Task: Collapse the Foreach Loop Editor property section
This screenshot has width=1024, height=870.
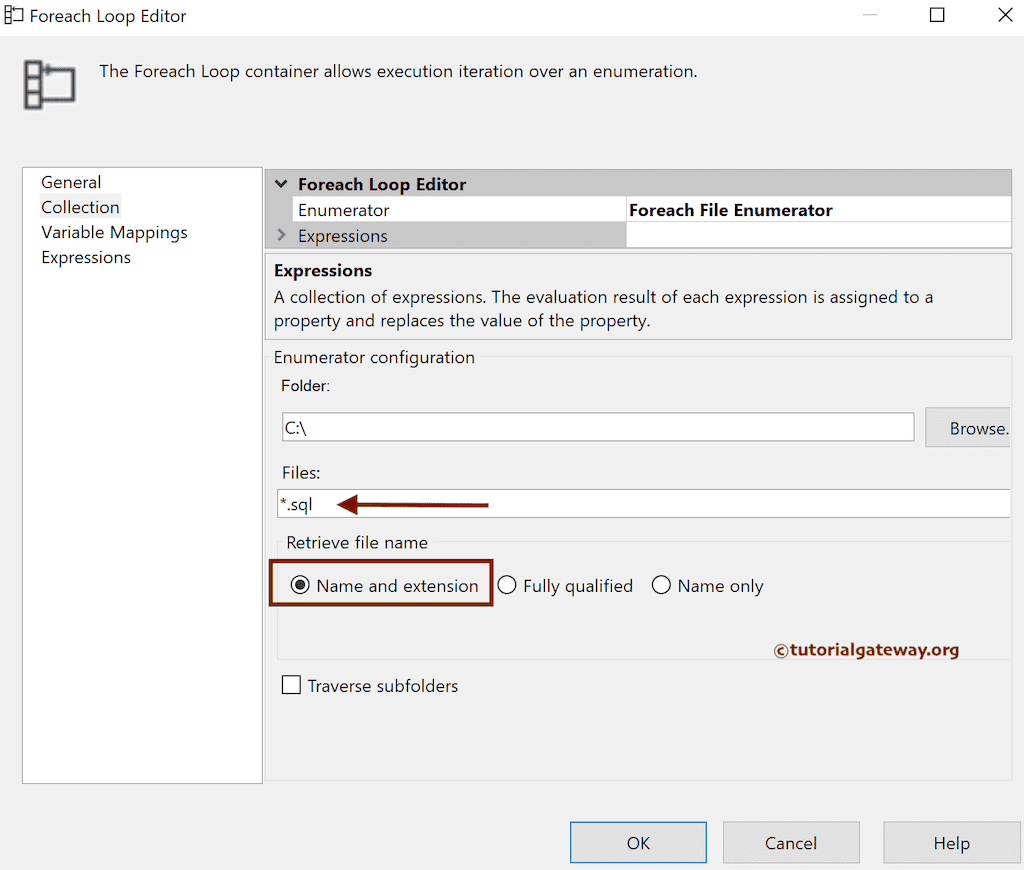Action: tap(281, 184)
